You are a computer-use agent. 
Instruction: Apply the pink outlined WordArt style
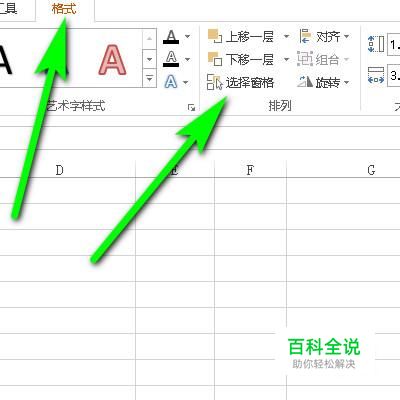coord(112,60)
